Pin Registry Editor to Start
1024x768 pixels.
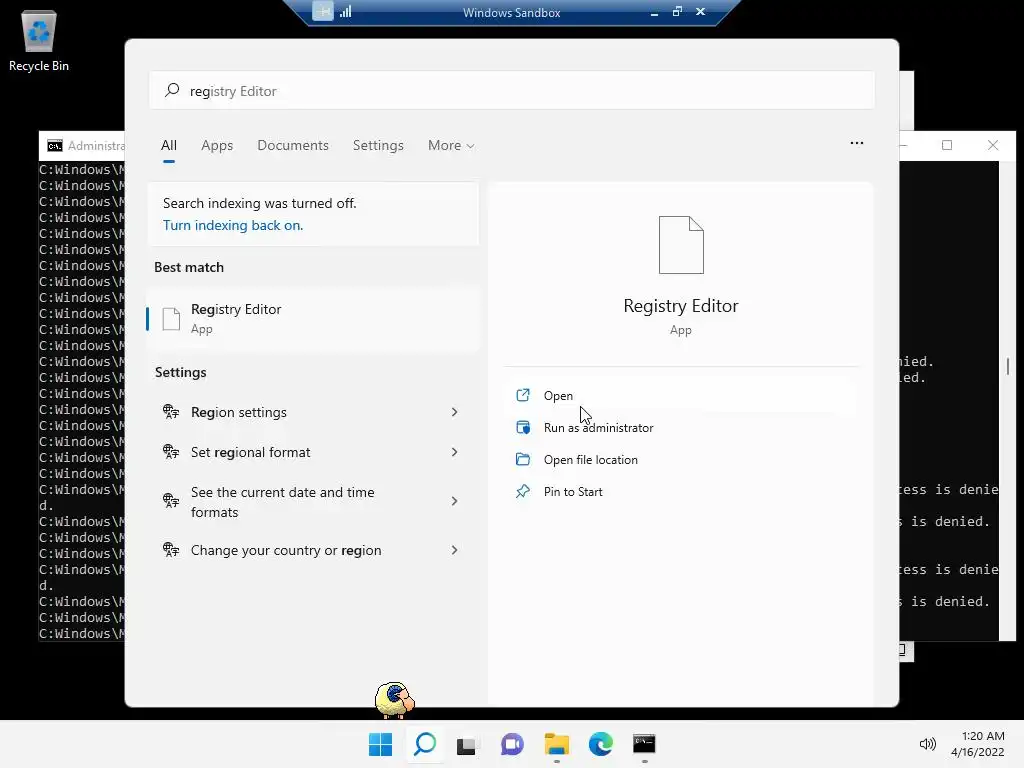click(681, 492)
